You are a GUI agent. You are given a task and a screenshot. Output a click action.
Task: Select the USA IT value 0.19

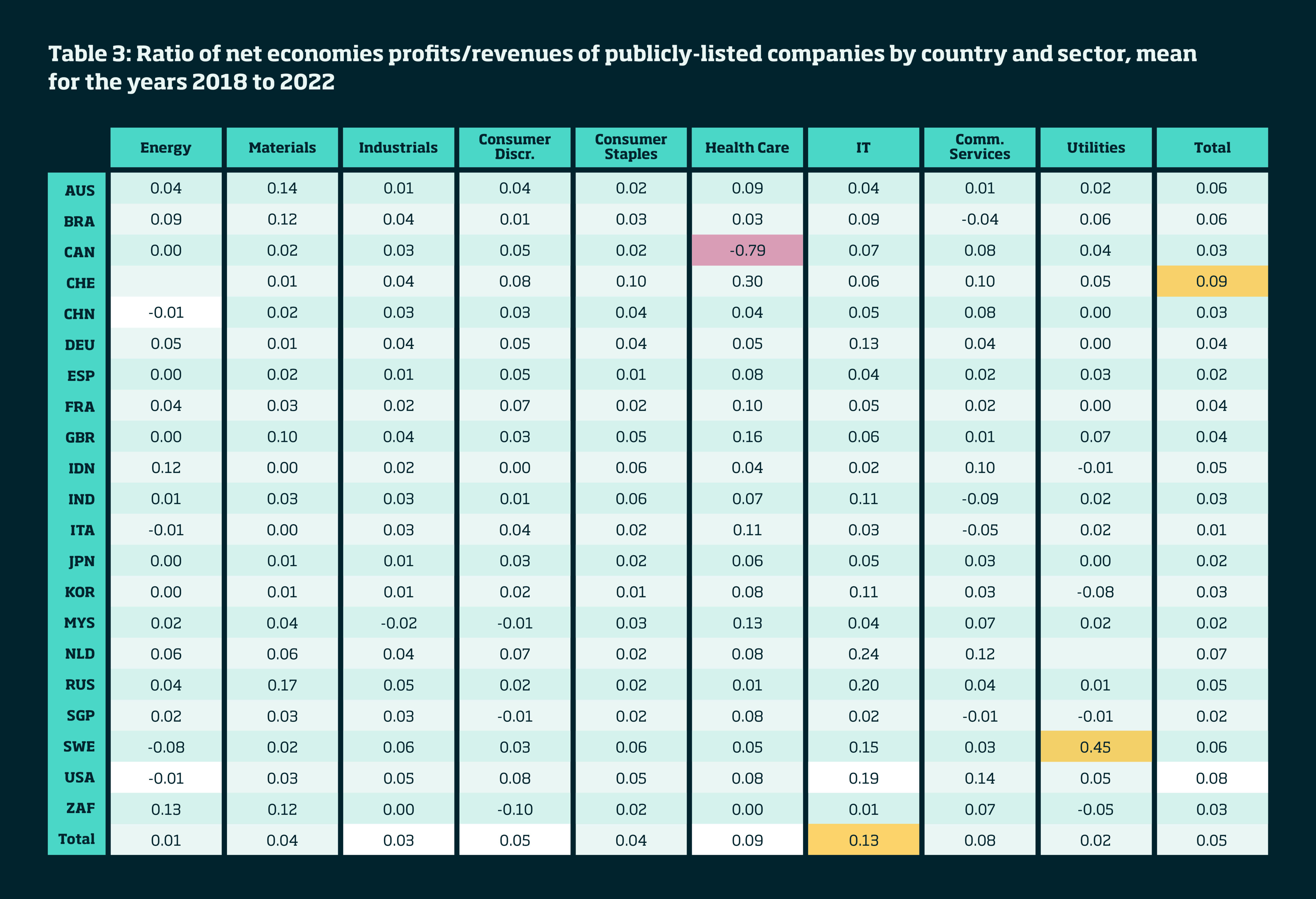[864, 779]
